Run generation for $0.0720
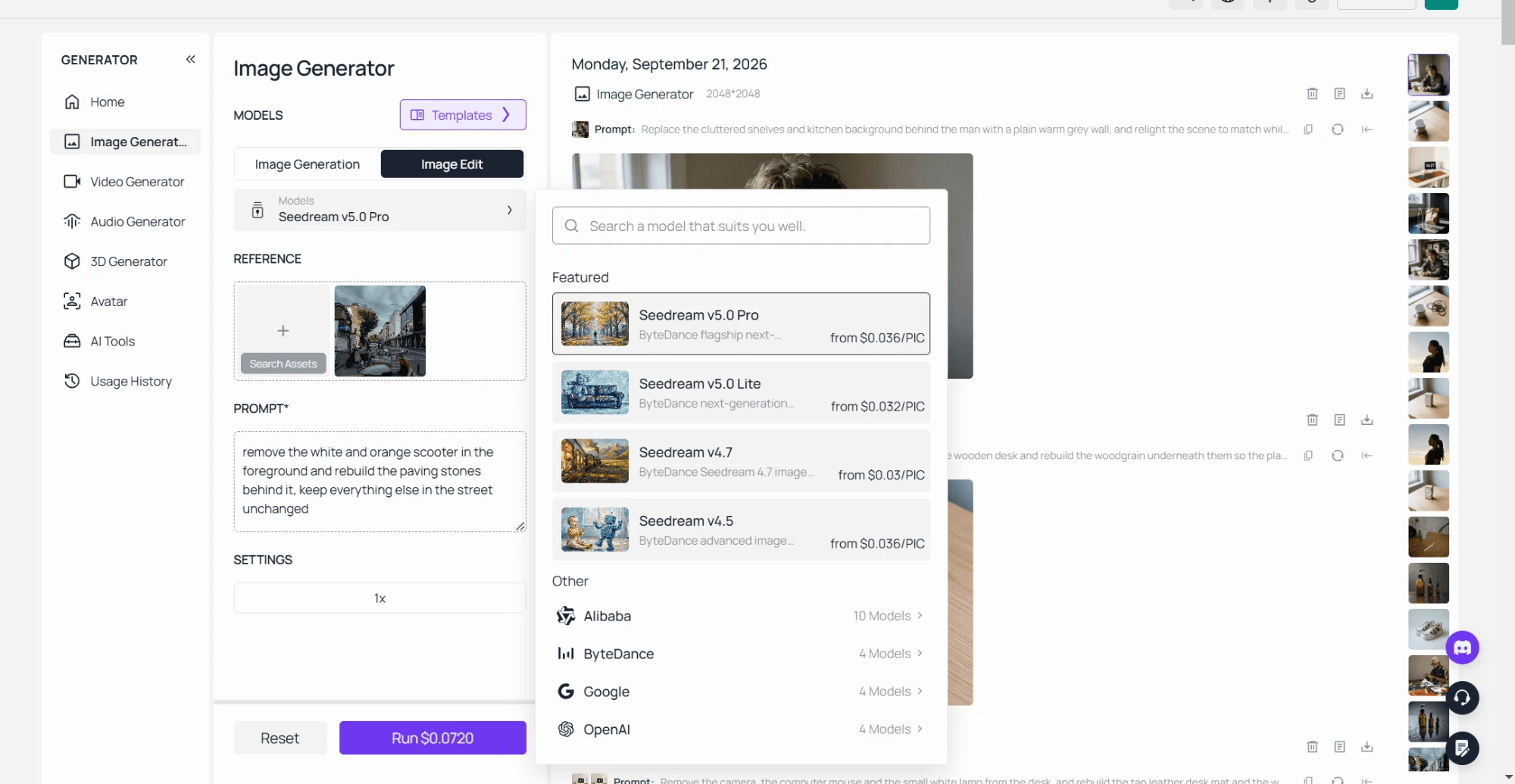Screen dimensions: 1515x784 (433, 738)
